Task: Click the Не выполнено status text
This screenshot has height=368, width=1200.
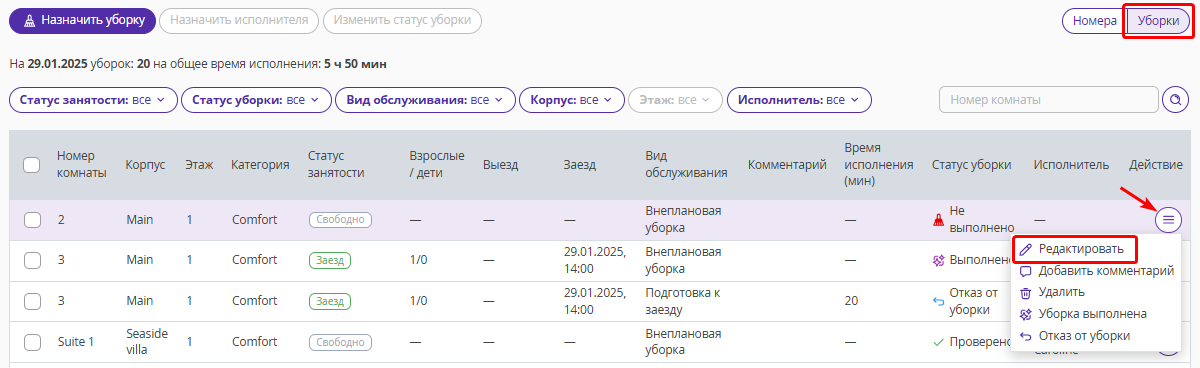Action: click(982, 220)
